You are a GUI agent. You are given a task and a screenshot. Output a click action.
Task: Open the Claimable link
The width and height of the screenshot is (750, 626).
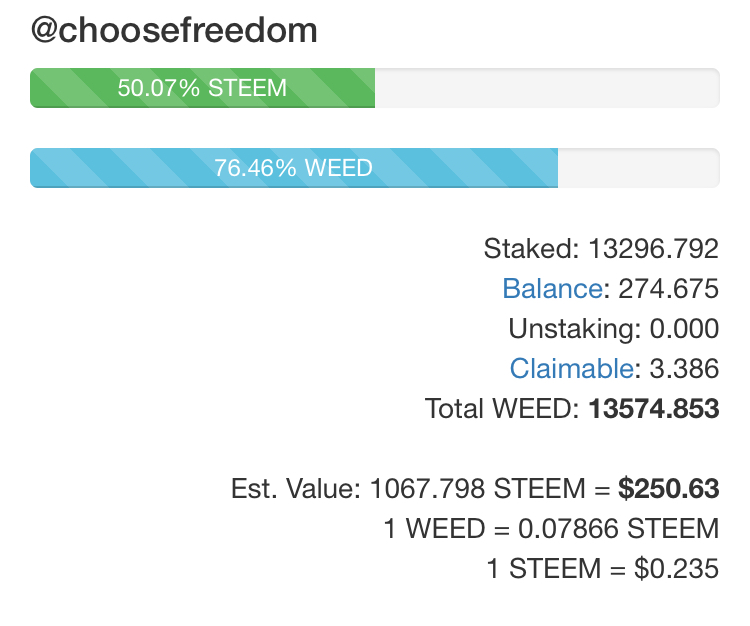point(571,369)
